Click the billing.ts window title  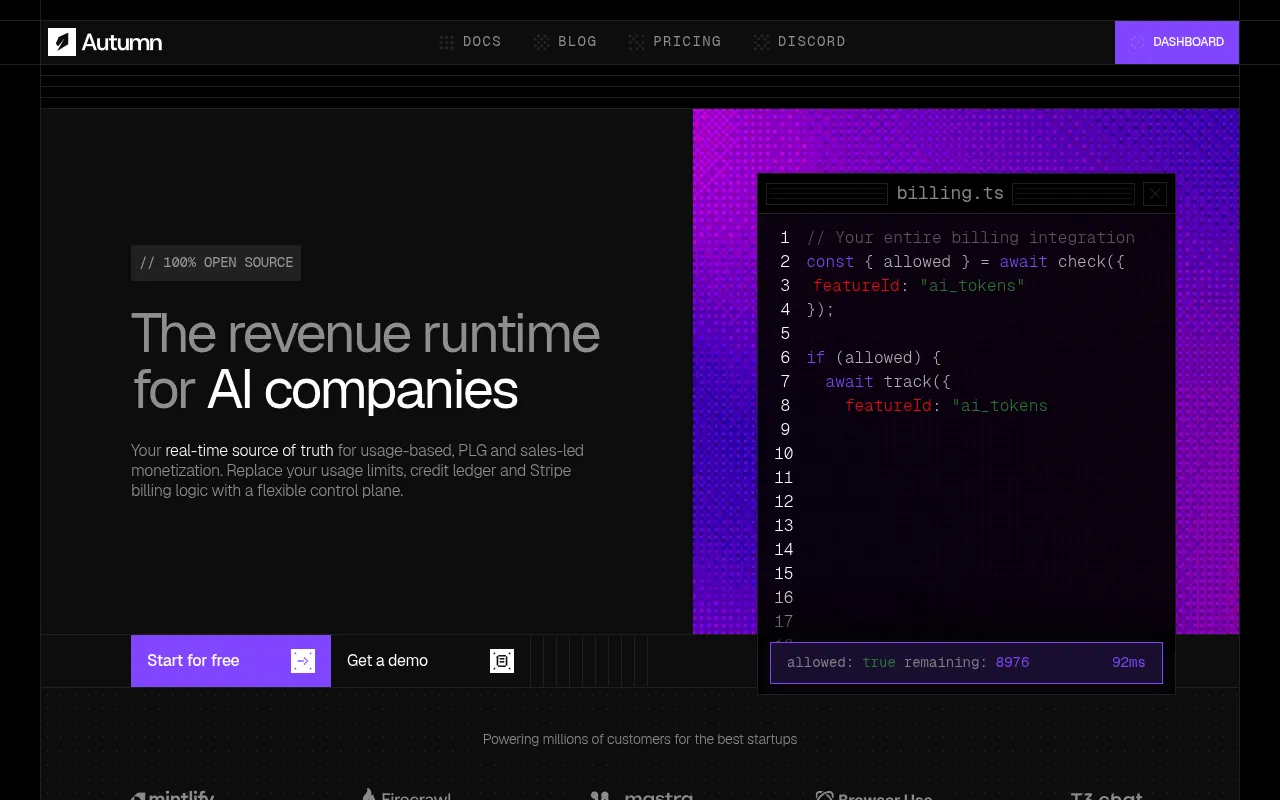[950, 194]
